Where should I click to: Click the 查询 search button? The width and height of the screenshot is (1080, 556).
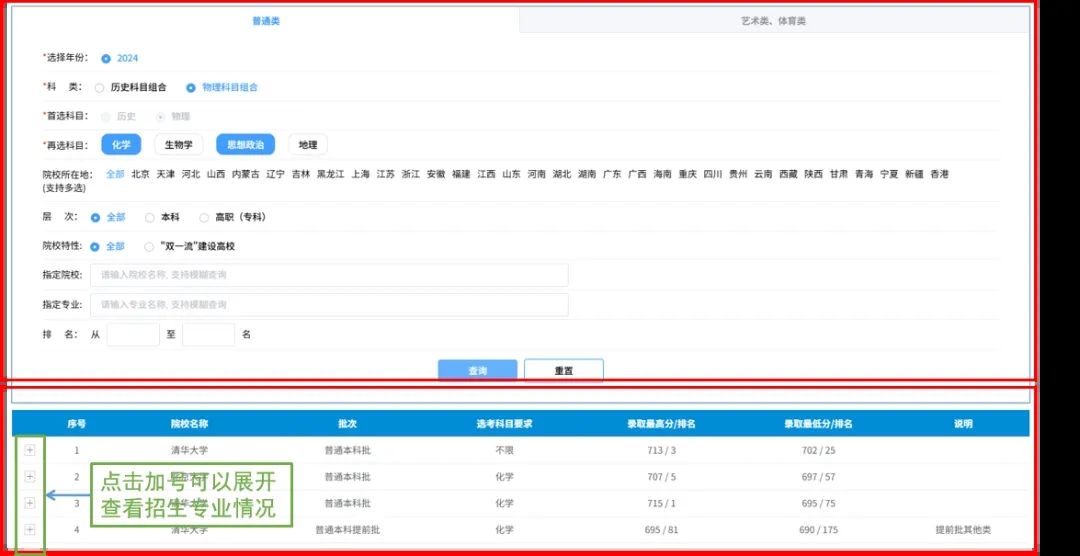pos(477,370)
